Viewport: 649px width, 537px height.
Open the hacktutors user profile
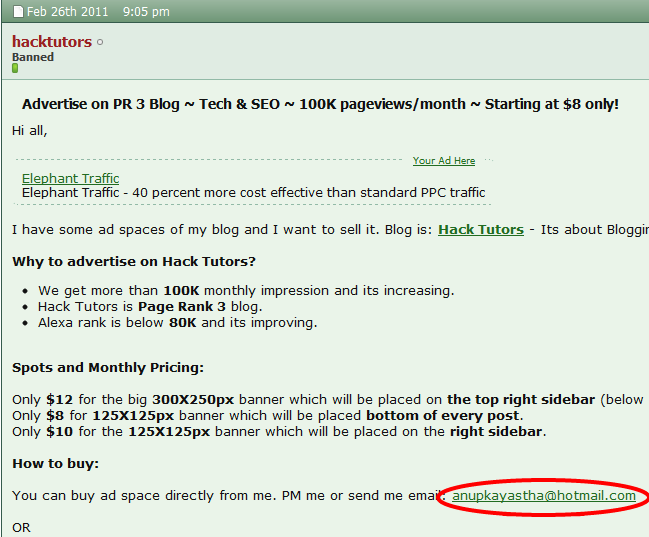tap(52, 42)
